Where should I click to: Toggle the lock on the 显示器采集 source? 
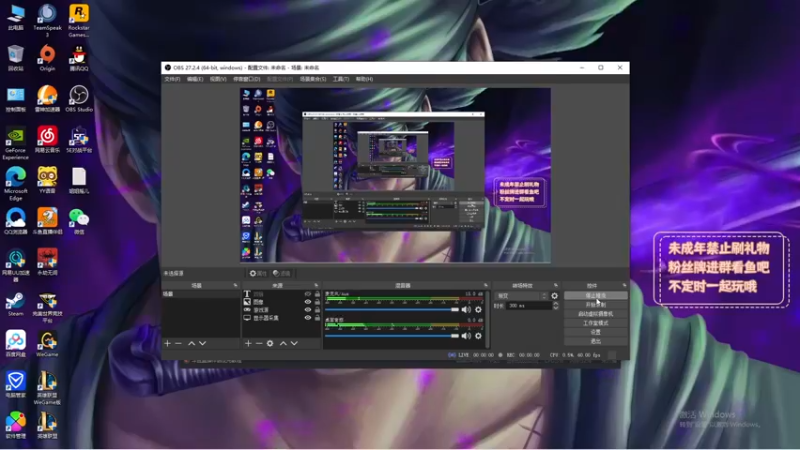coord(317,318)
